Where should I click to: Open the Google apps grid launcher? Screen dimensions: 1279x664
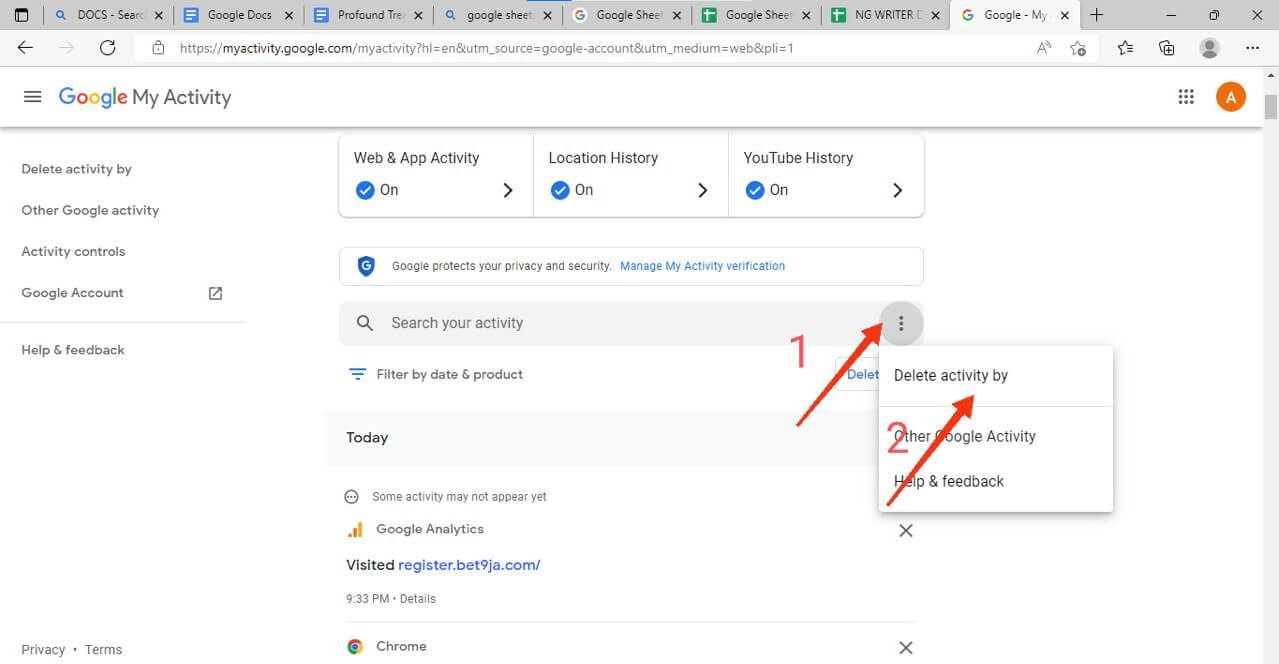tap(1186, 96)
